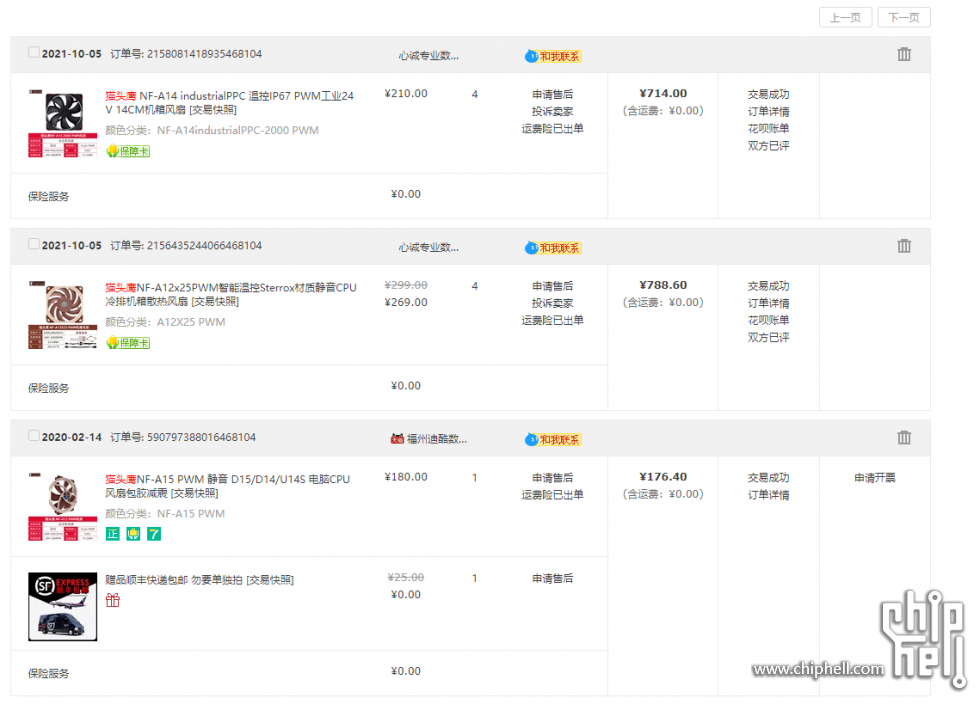
Task: Click the ¥176.40 order total
Action: point(663,477)
